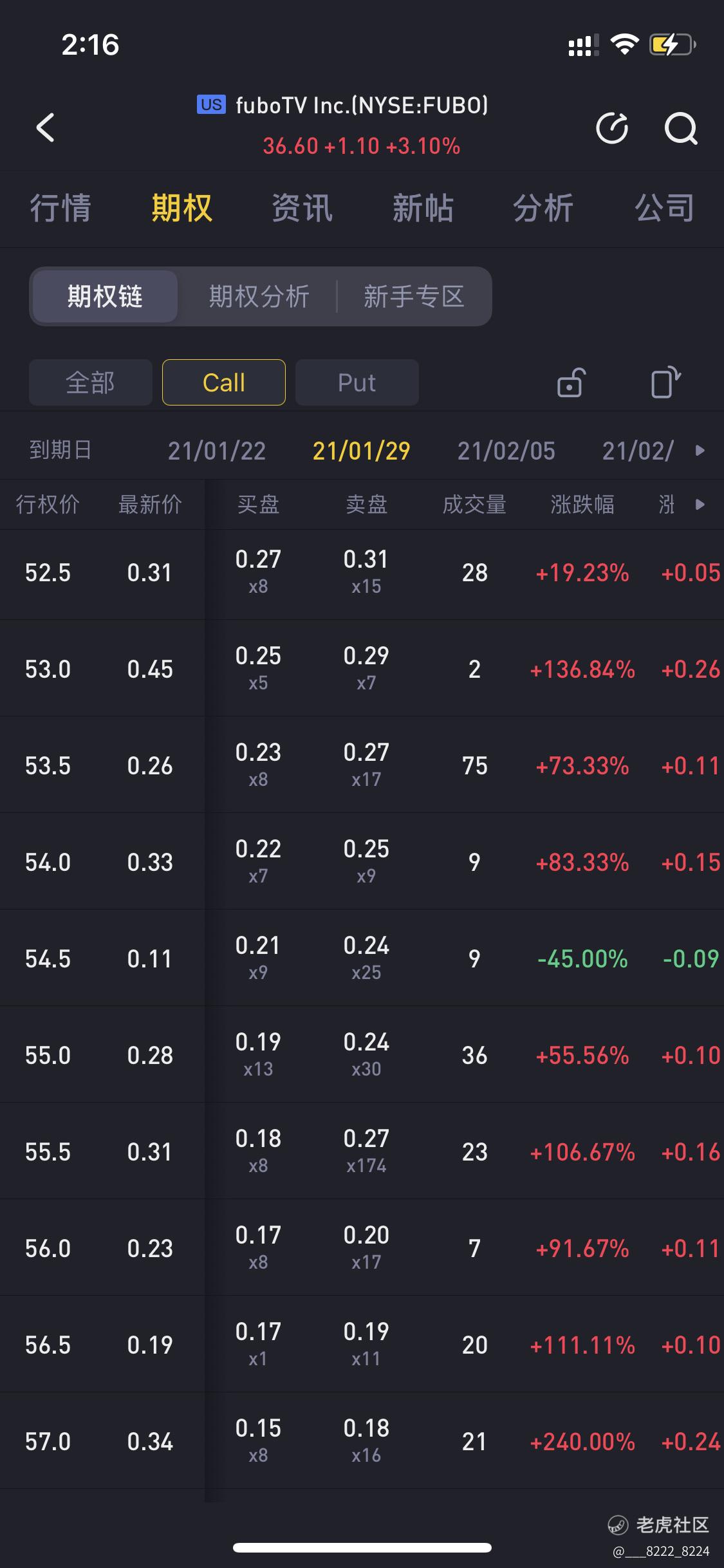This screenshot has height=1568, width=724.
Task: Tap the 卖盘 column header
Action: coord(366,504)
